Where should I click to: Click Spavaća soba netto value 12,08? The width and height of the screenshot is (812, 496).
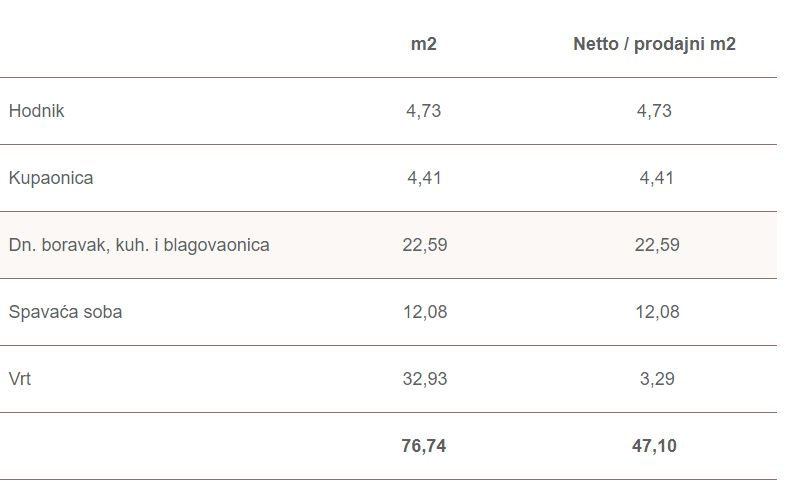(x=657, y=312)
